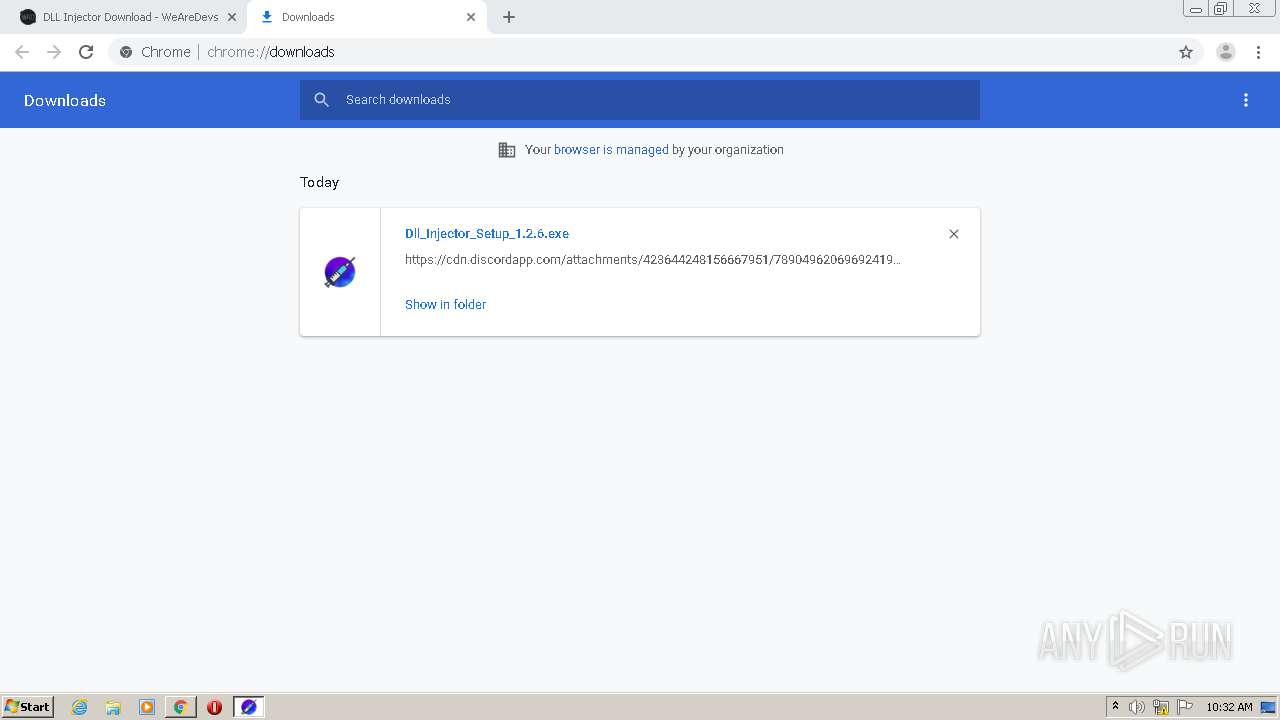Click the managed organization building icon
The image size is (1280, 720).
point(507,150)
